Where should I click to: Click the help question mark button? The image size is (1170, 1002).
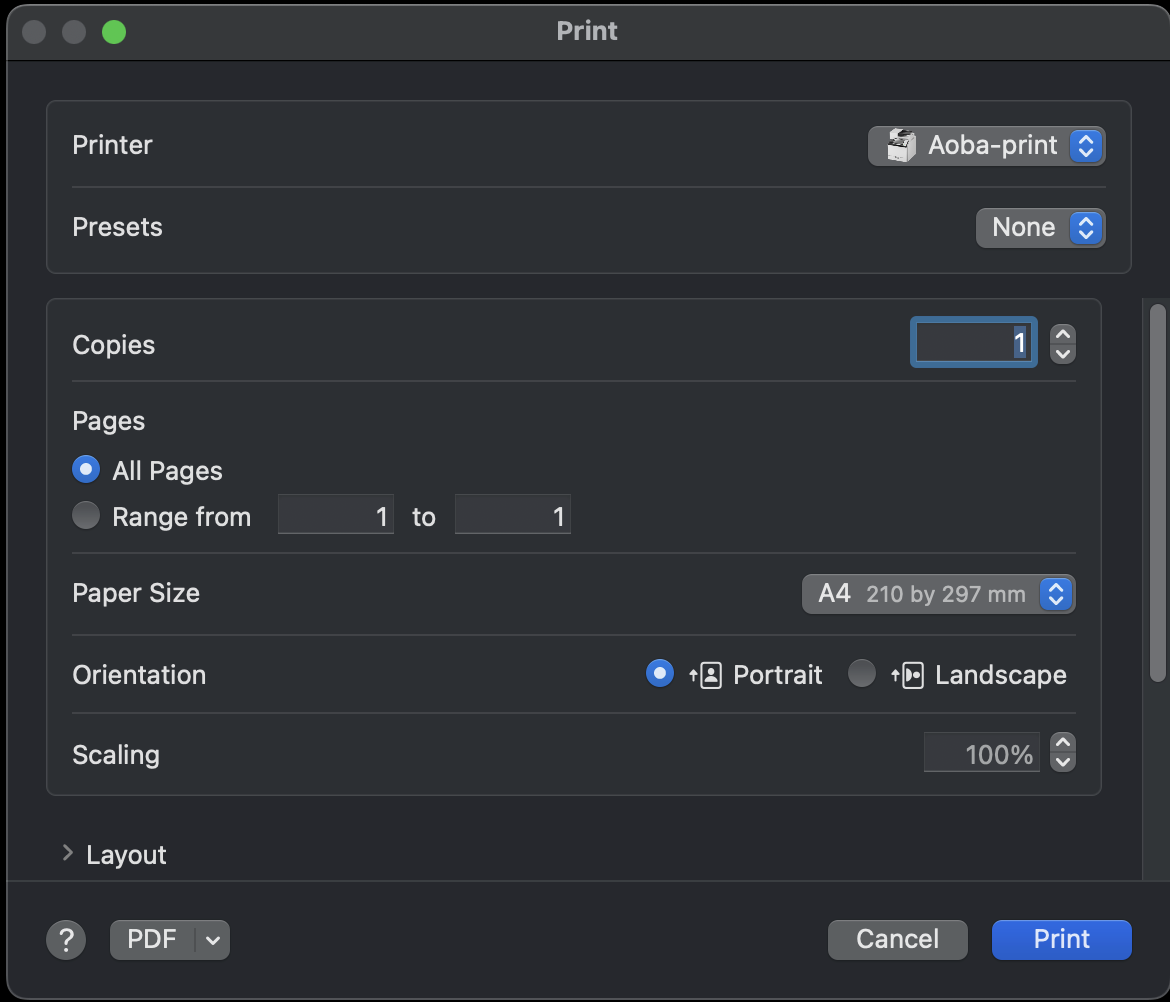[x=66, y=940]
